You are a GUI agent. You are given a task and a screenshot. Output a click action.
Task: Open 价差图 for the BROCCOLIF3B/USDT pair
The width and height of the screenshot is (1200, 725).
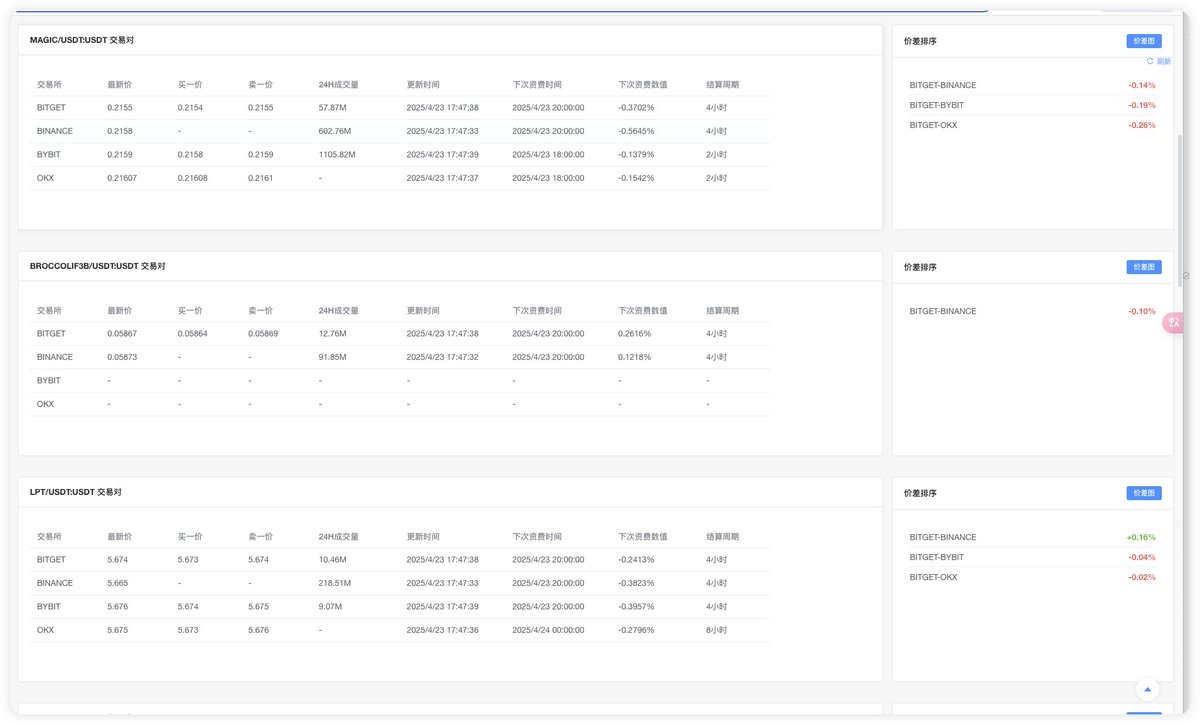coord(1143,267)
